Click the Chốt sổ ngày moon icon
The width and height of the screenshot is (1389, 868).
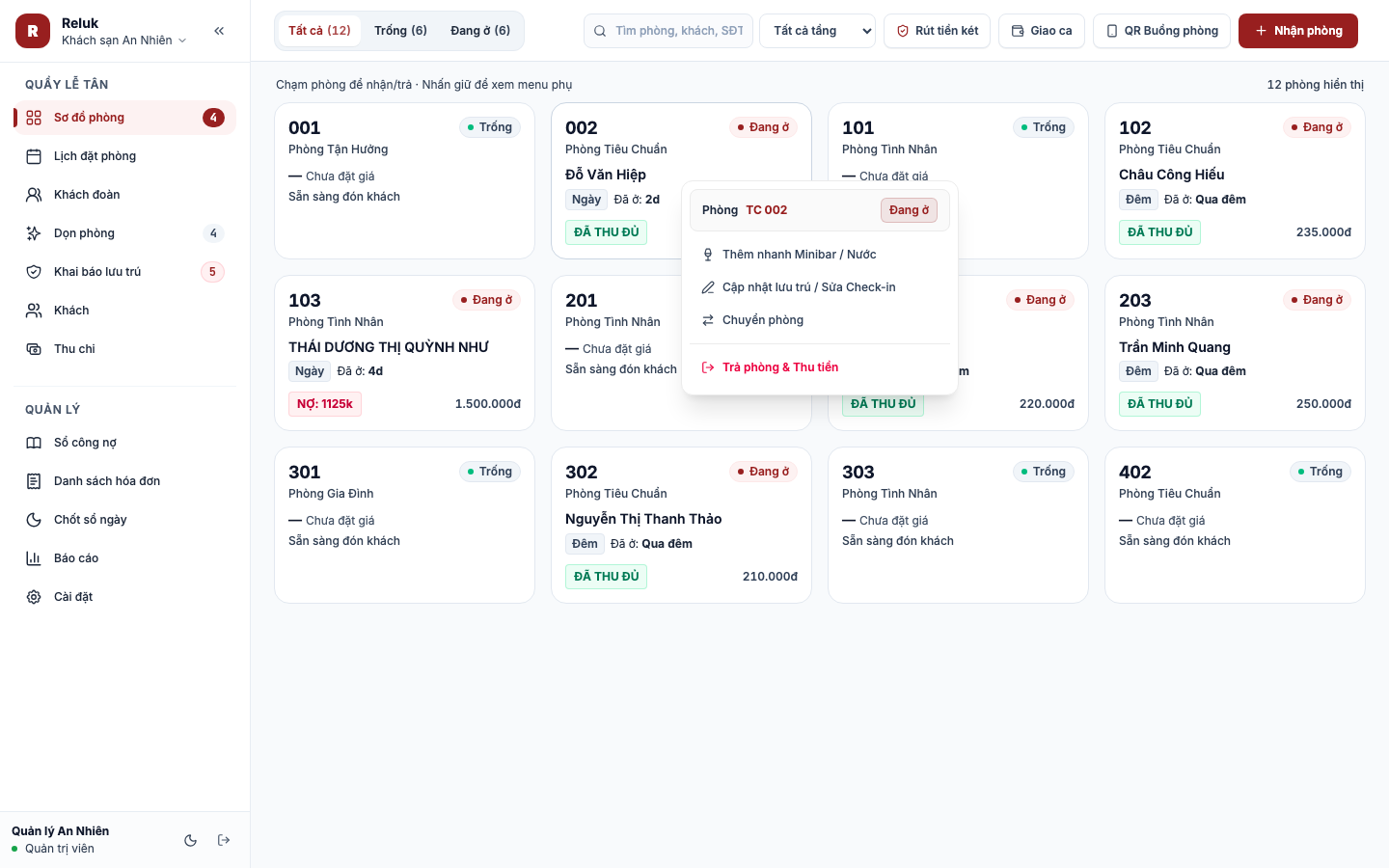(34, 520)
